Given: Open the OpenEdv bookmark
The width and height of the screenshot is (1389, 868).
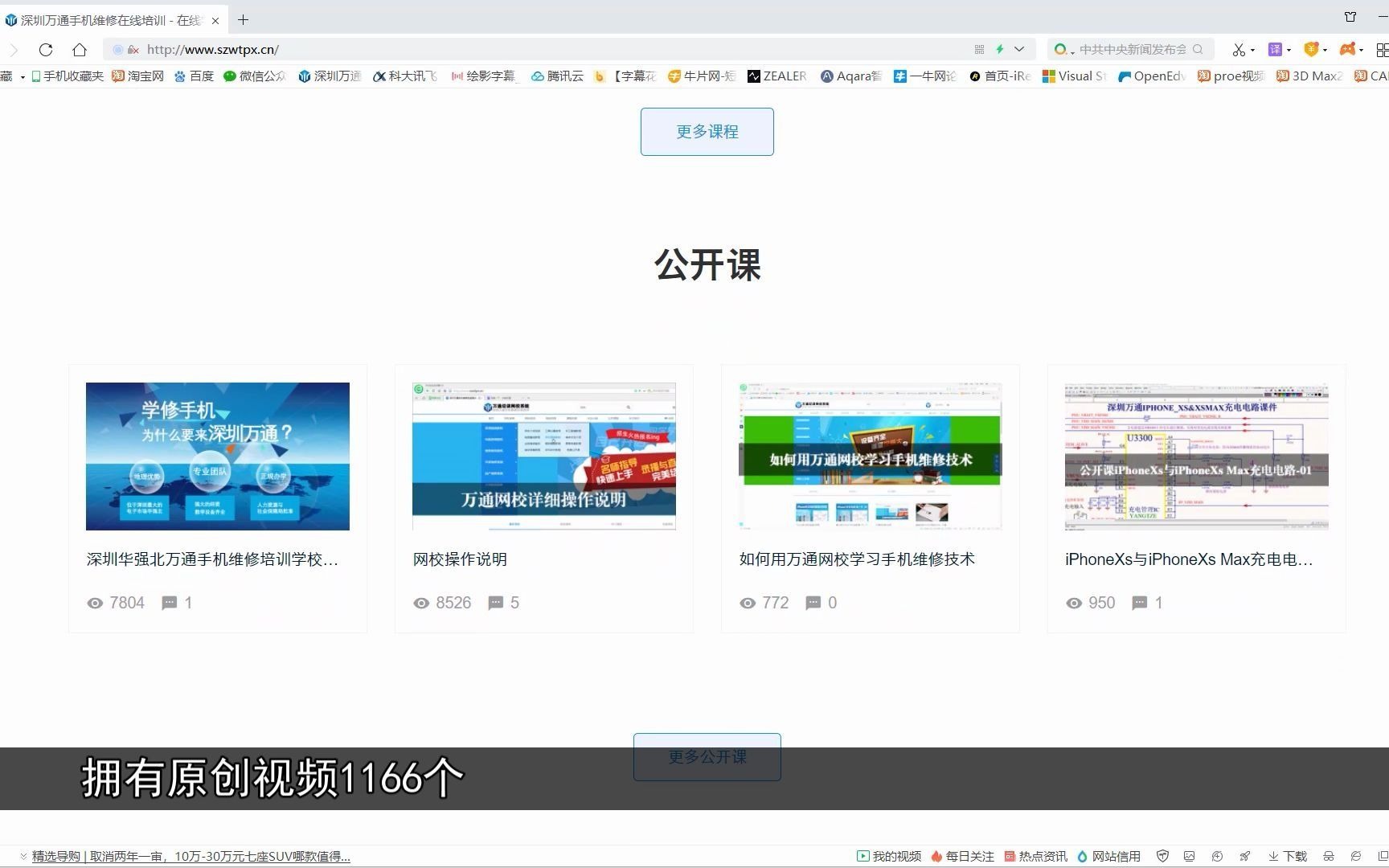Looking at the screenshot, I should [1152, 76].
